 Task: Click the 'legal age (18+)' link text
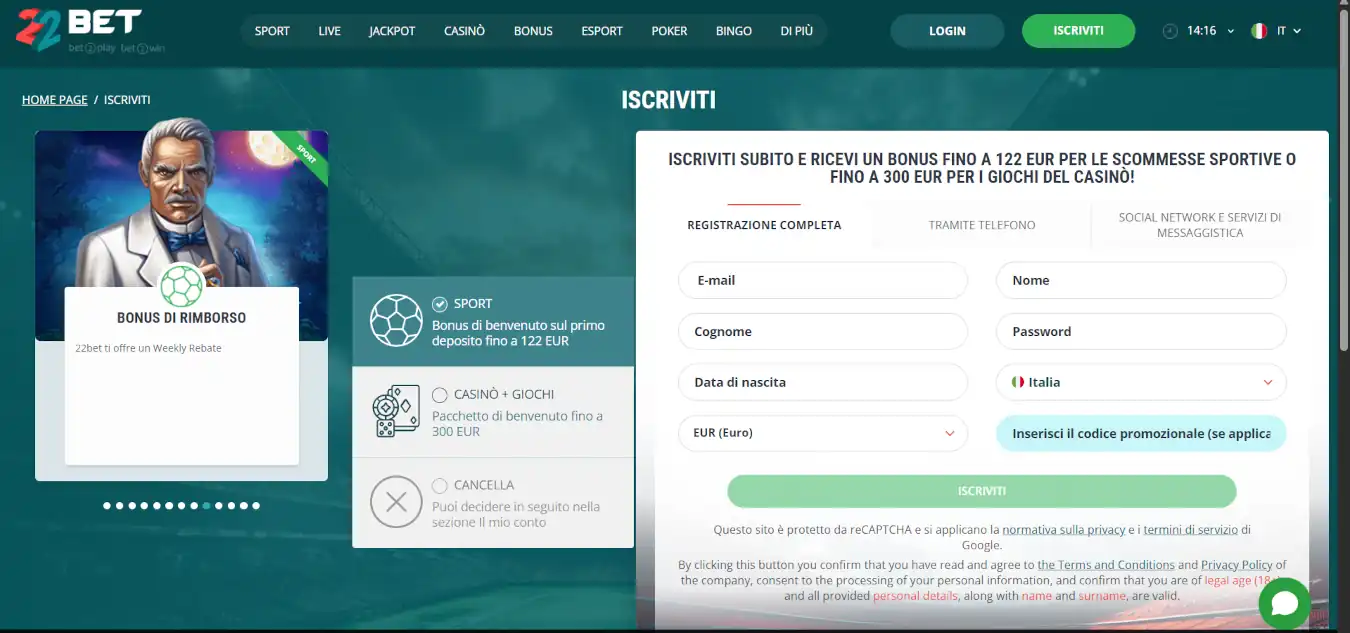pyautogui.click(x=1242, y=580)
